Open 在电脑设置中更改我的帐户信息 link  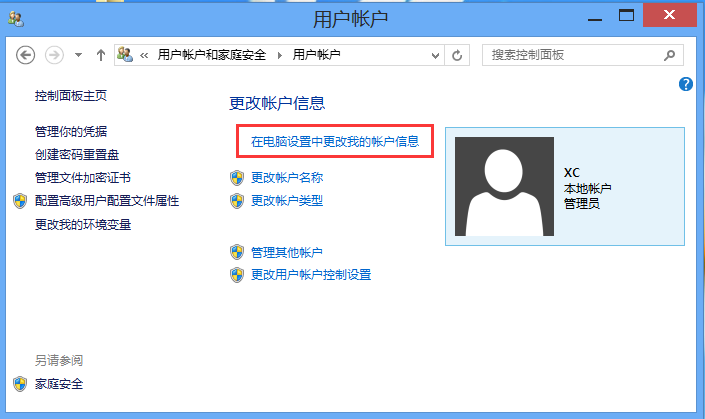pos(335,142)
